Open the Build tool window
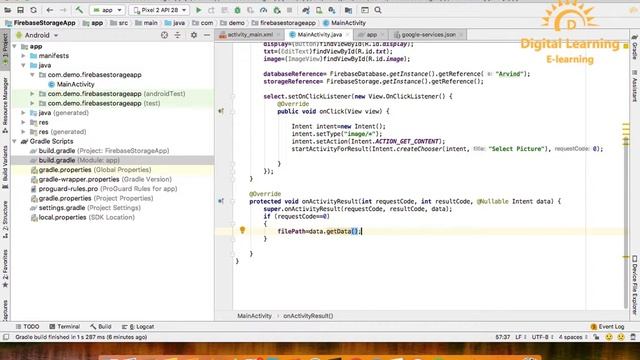The image size is (640, 360). (101, 327)
